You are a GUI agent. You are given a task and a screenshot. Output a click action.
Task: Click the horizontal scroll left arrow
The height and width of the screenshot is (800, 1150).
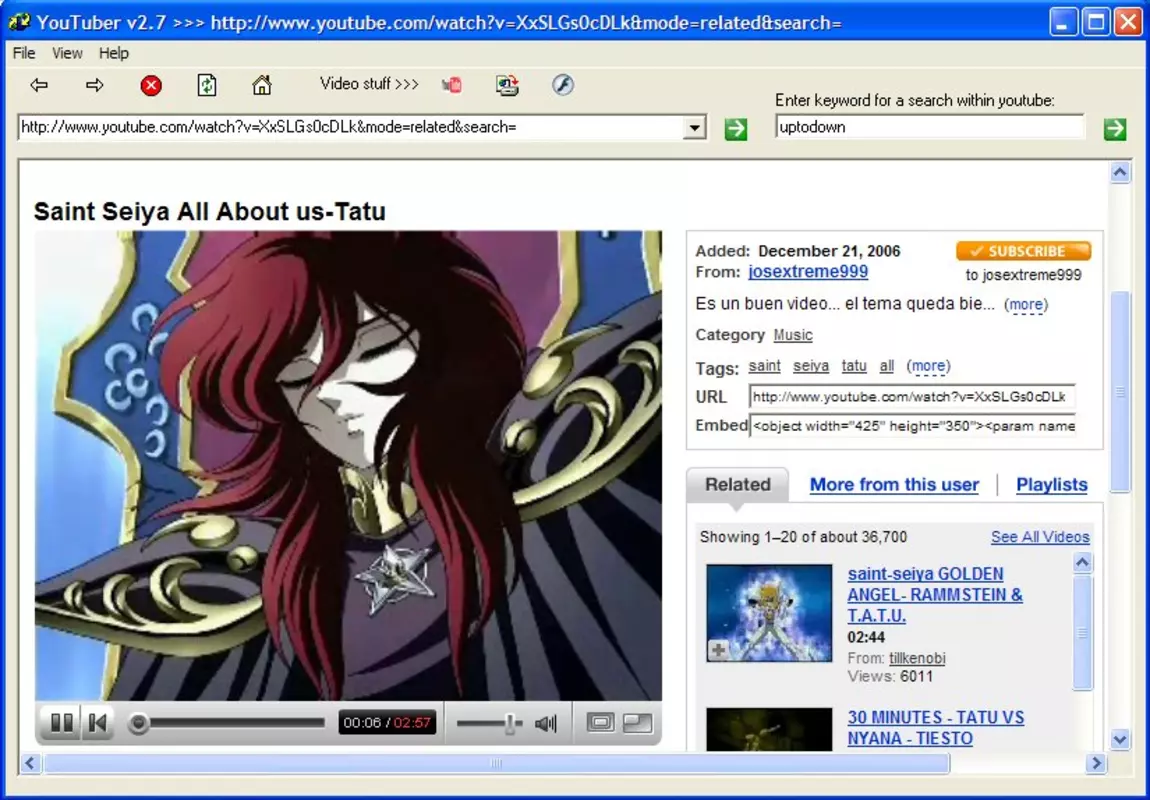[29, 763]
